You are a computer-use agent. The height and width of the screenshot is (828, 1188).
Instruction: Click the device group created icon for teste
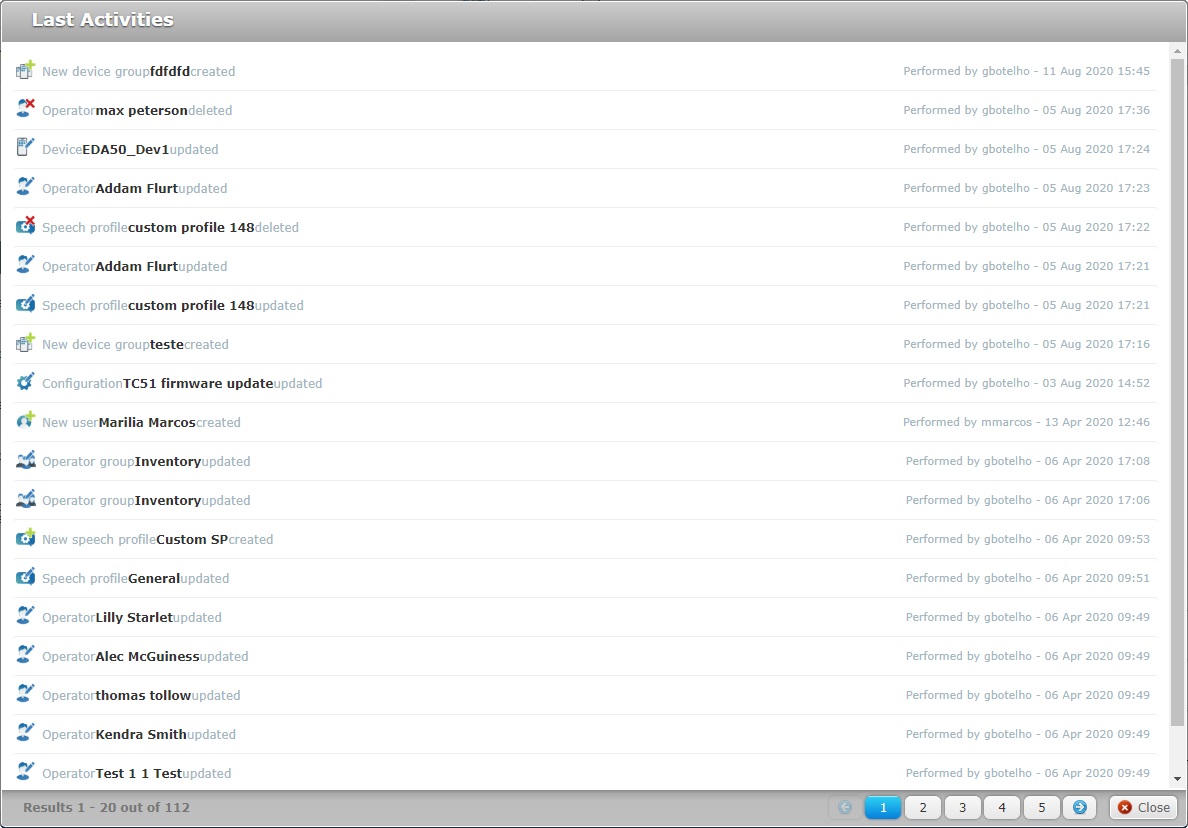click(x=26, y=344)
